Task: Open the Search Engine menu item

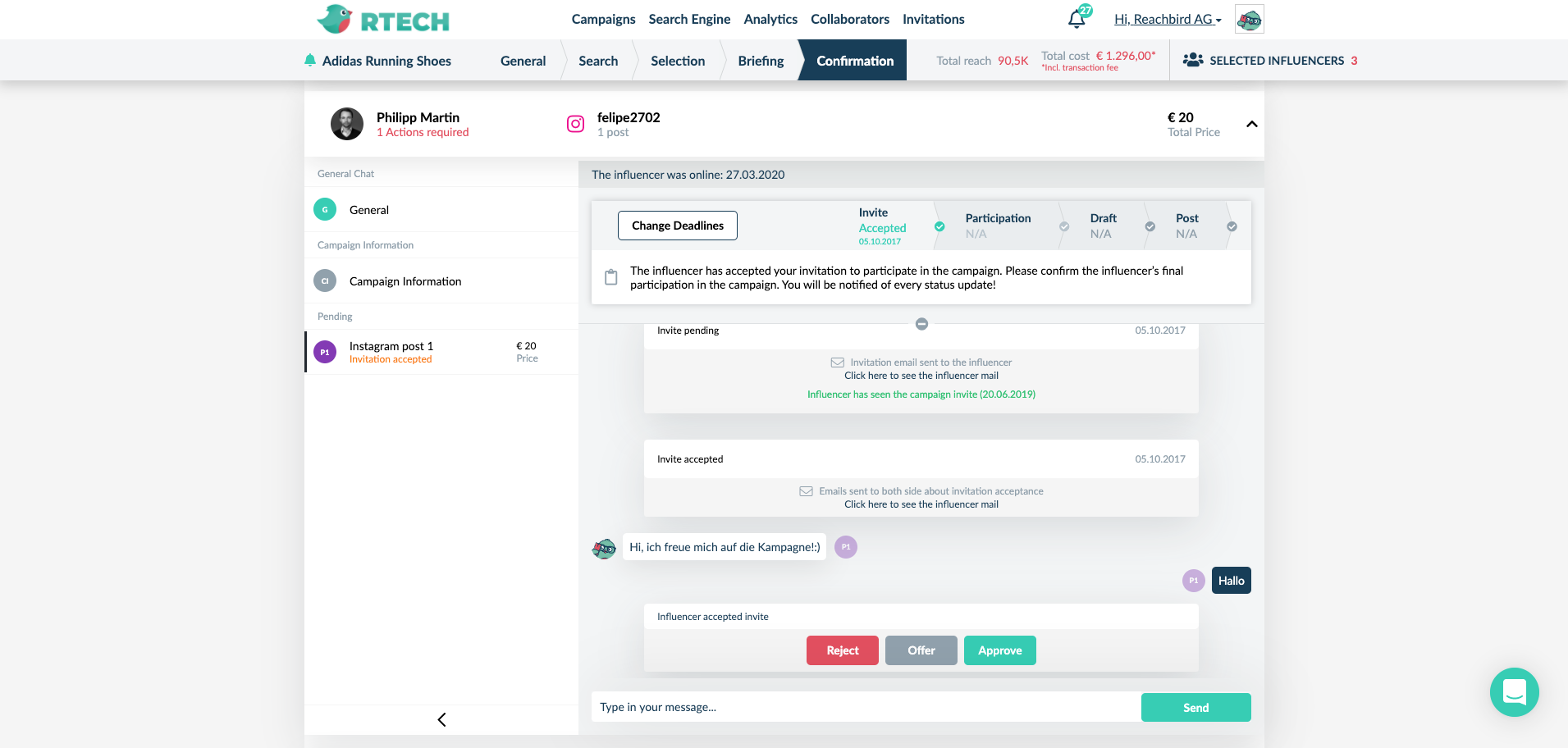Action: click(689, 19)
